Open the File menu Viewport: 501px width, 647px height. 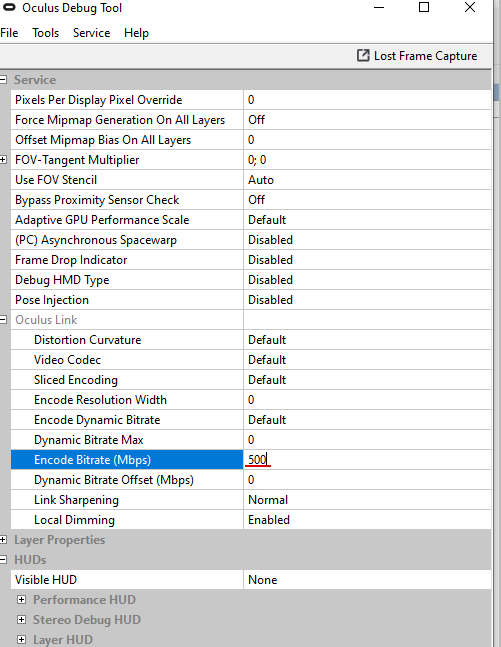[9, 33]
